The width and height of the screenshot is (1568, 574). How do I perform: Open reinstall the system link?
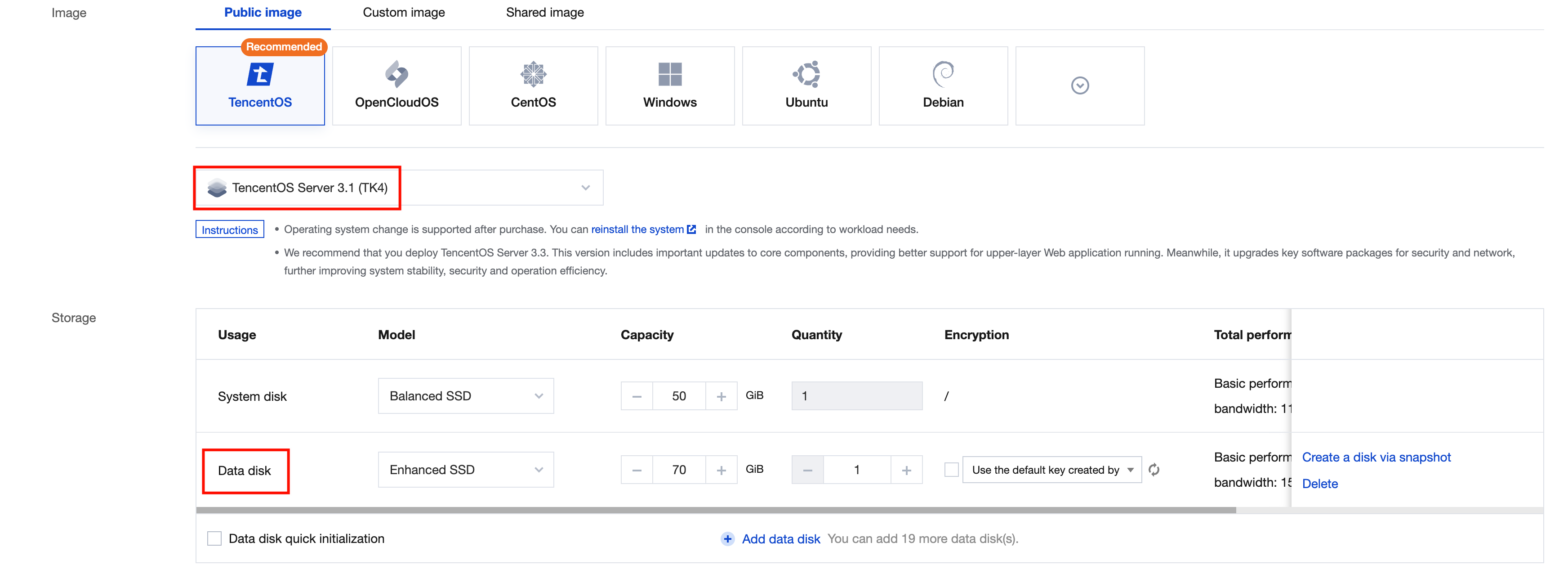coord(637,230)
